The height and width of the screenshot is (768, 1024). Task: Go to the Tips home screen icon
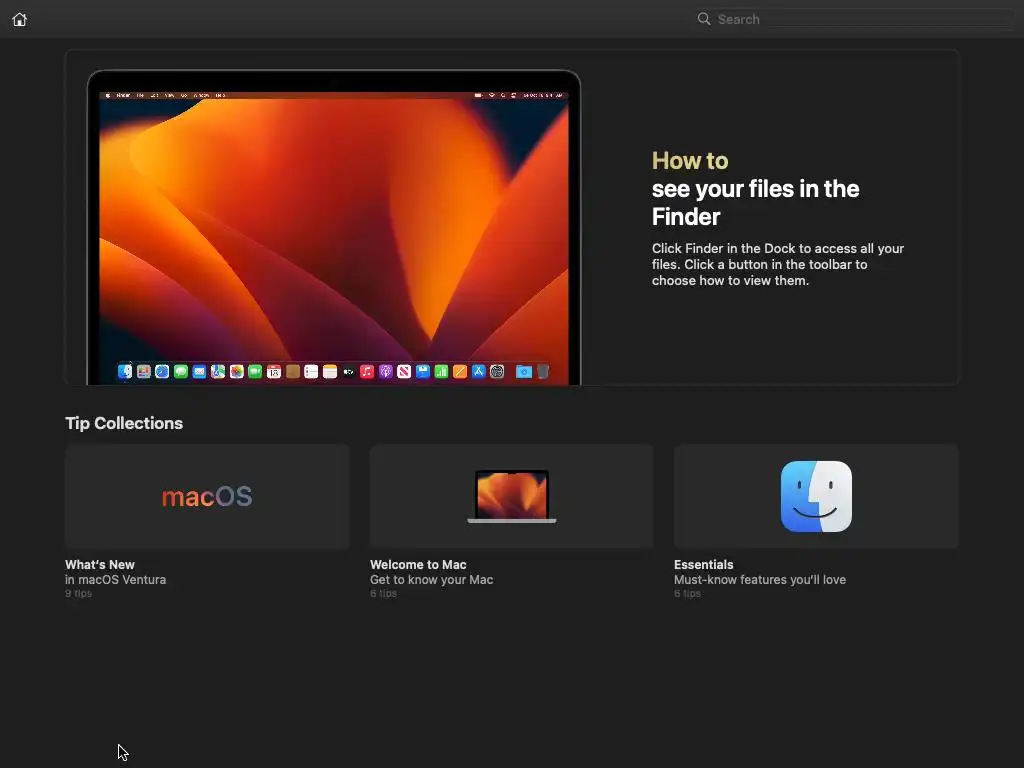(x=20, y=20)
